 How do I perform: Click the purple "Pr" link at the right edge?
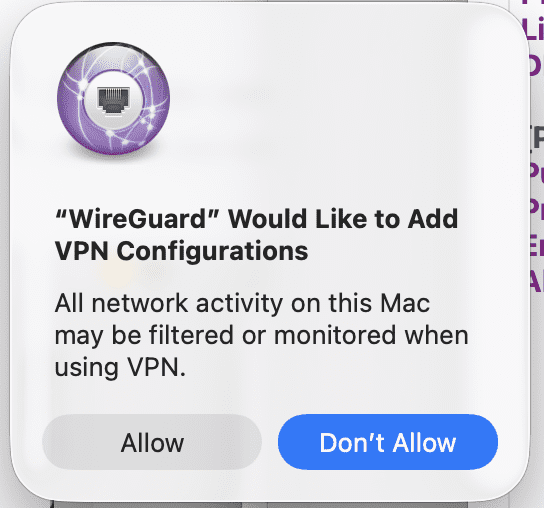(536, 210)
